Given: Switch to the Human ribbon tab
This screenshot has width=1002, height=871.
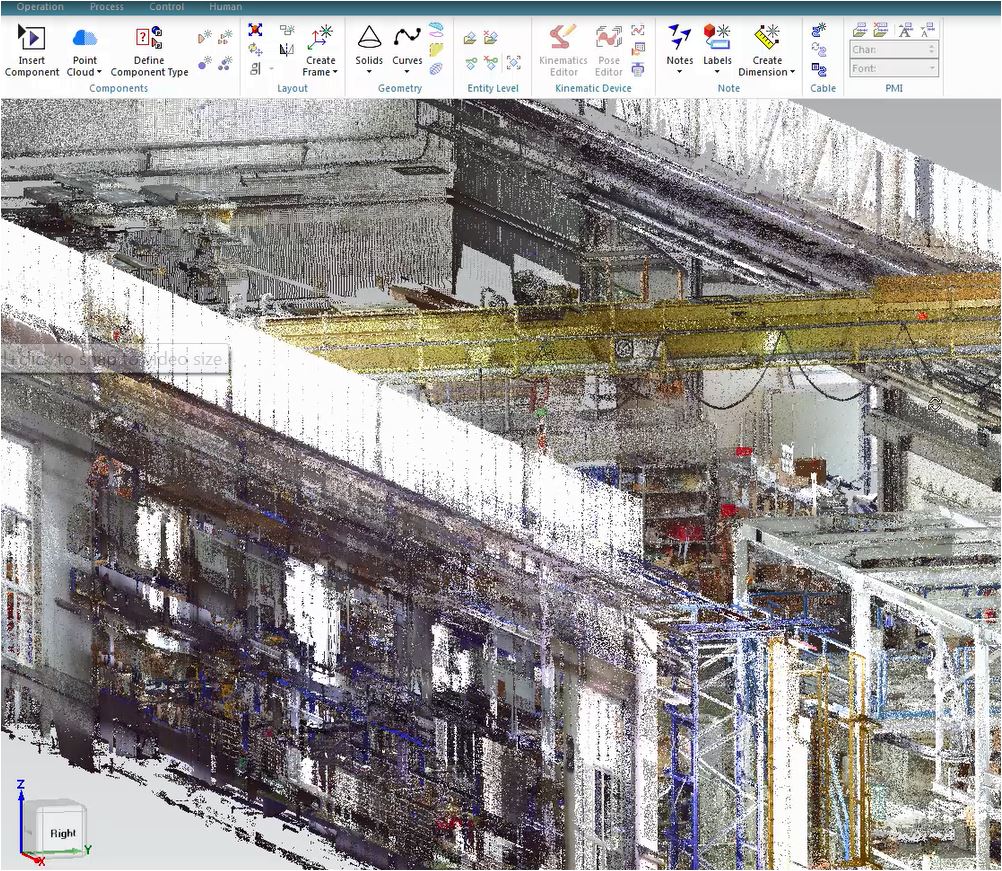Looking at the screenshot, I should tap(225, 6).
